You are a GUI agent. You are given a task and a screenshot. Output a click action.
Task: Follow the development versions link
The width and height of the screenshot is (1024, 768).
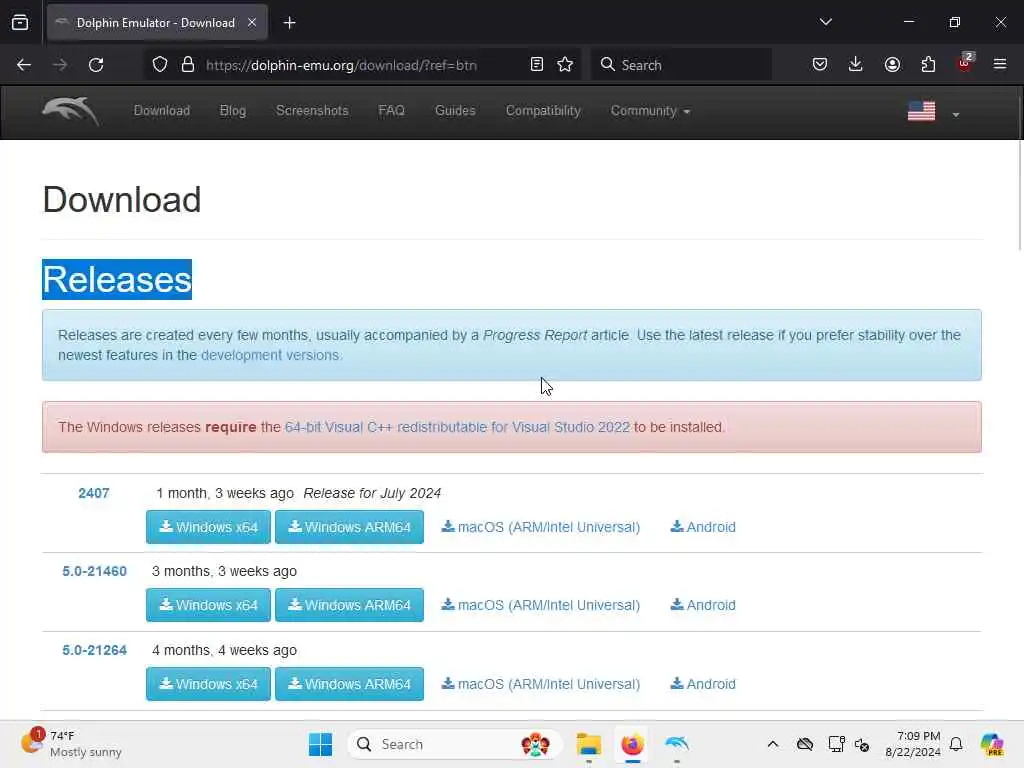(270, 355)
